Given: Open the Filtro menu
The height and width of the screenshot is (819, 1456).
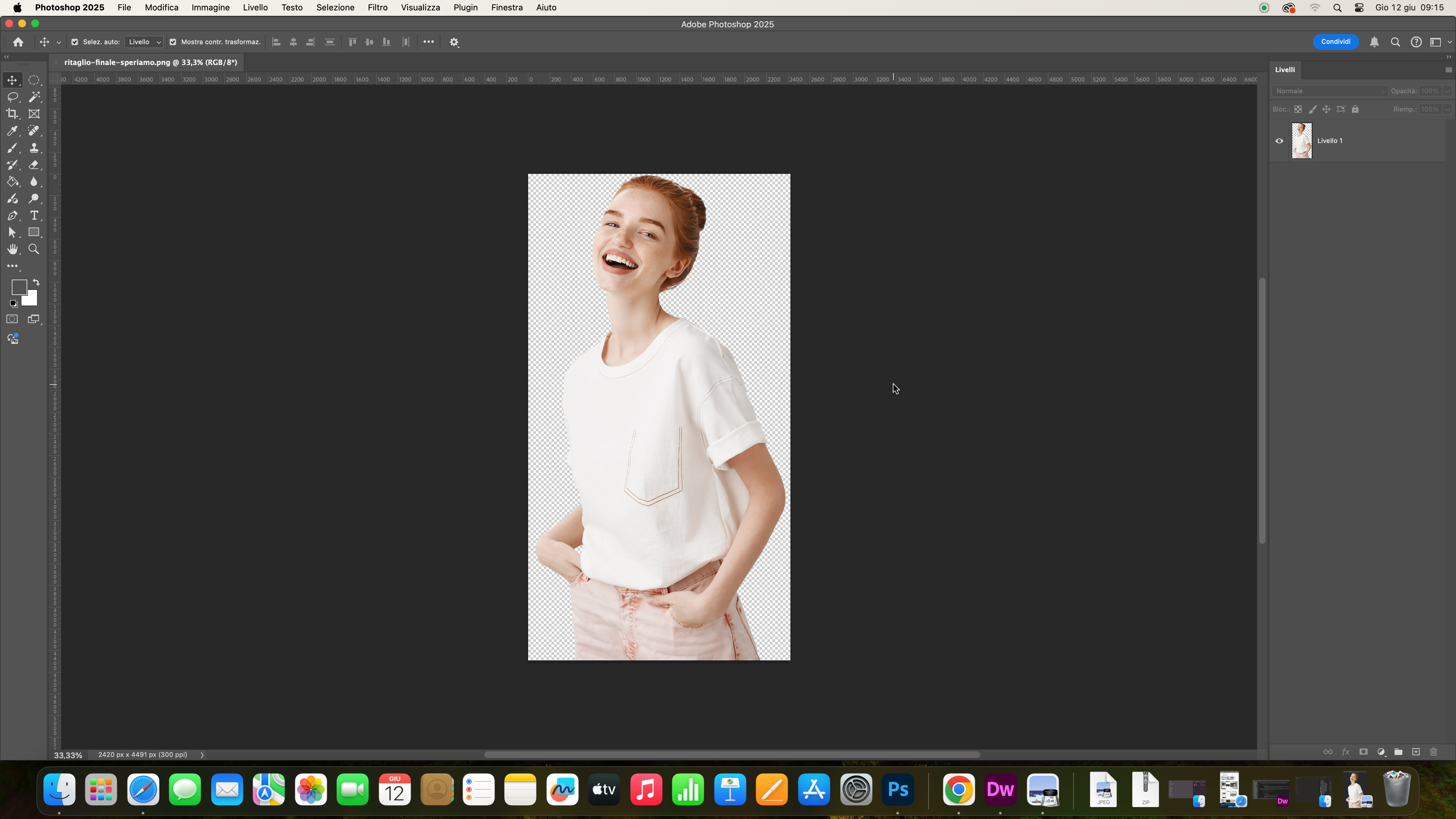Looking at the screenshot, I should tap(377, 7).
